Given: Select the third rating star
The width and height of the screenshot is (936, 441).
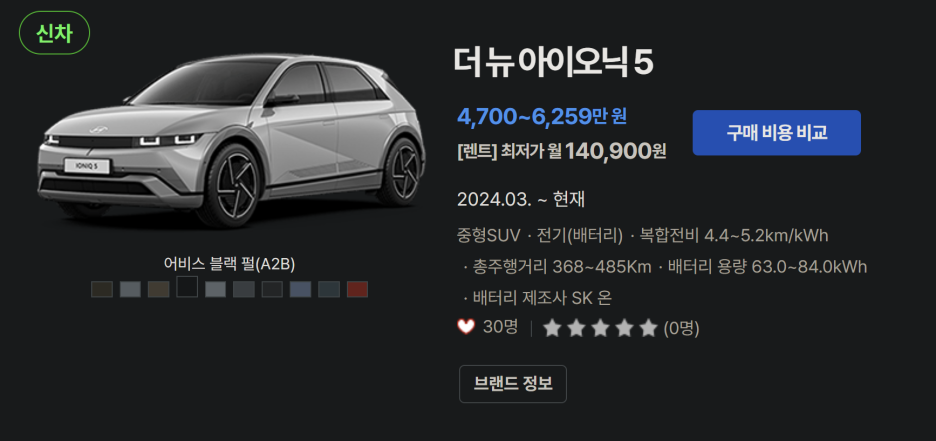Looking at the screenshot, I should [x=600, y=328].
